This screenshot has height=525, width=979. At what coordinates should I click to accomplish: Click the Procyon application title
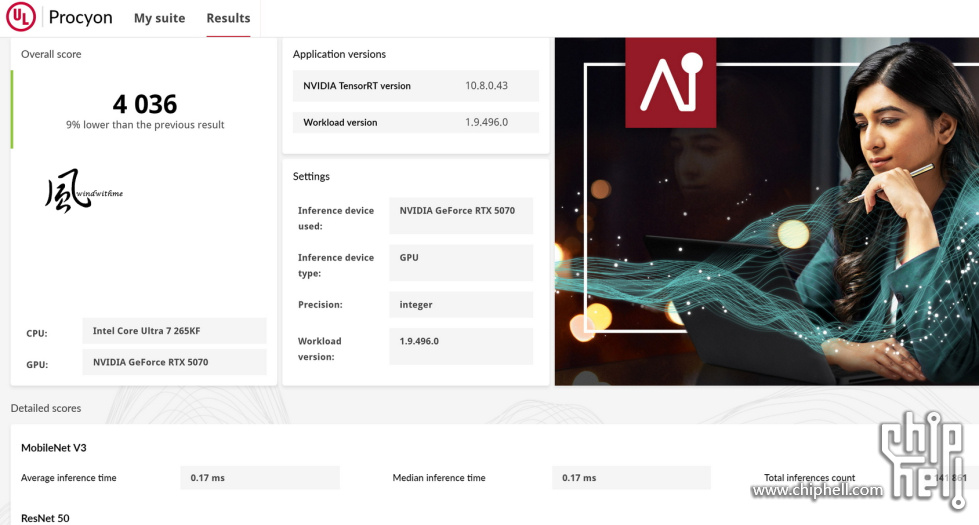tap(81, 17)
